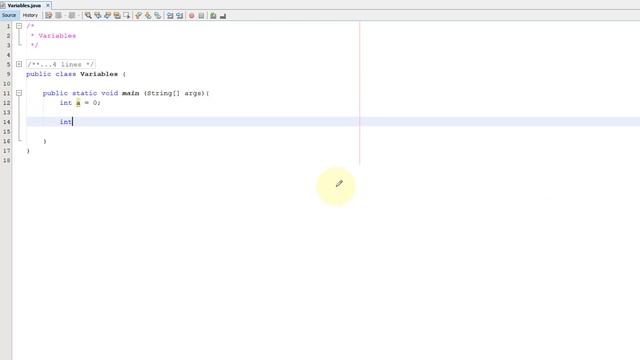Screen dimensions: 640x360
Task: Click the '* Variables' comment text
Action: point(53,36)
